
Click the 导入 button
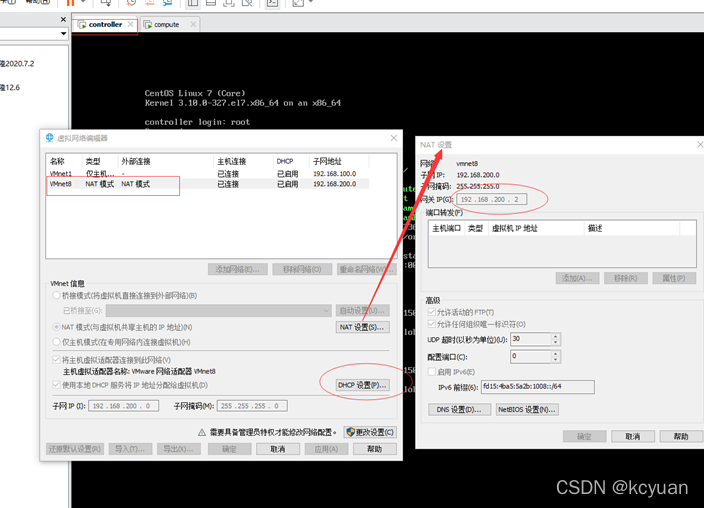(x=130, y=449)
